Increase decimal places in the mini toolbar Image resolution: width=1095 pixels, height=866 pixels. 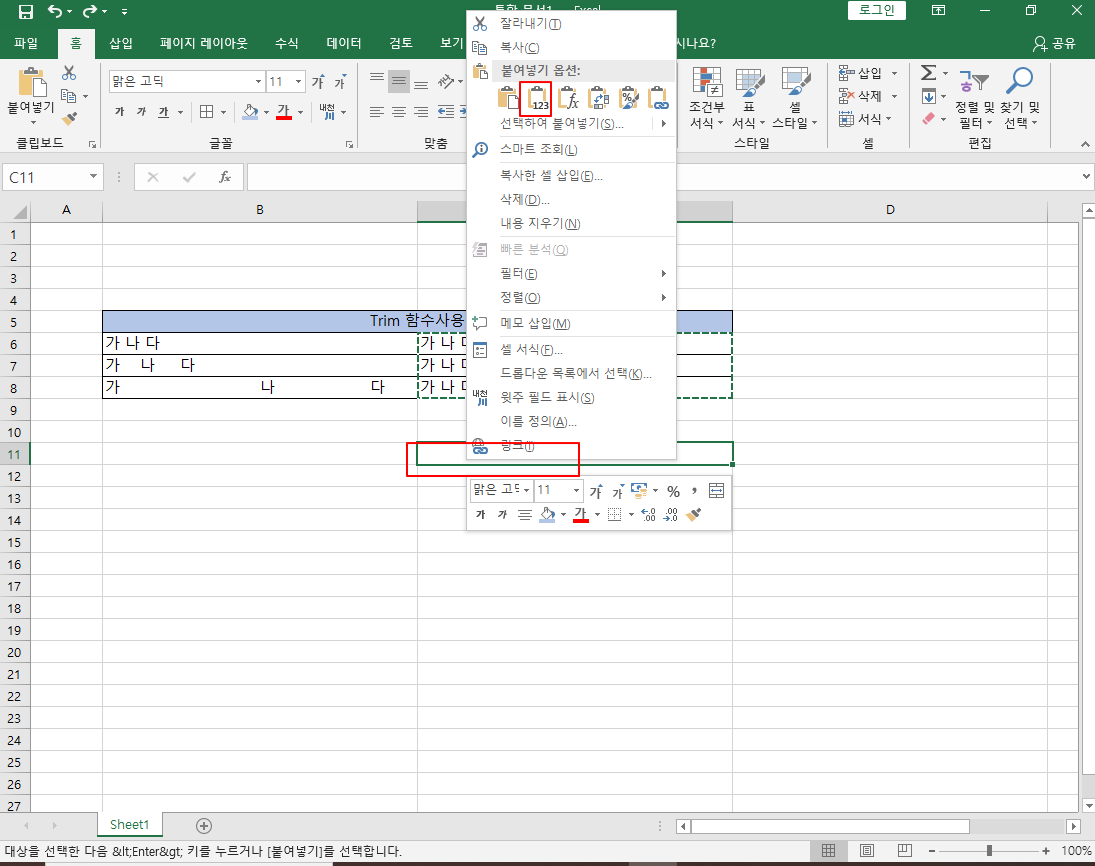[x=648, y=515]
